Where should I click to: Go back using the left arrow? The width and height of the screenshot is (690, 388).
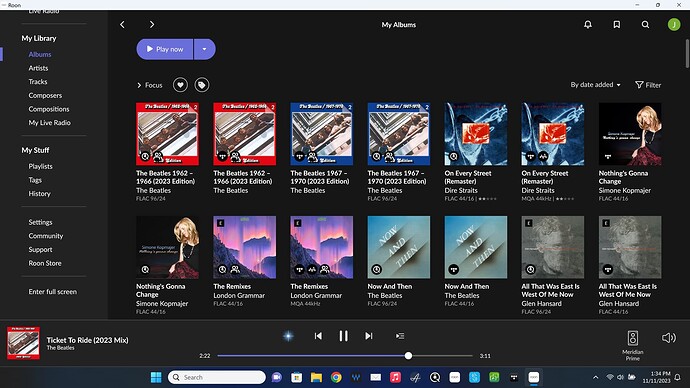pos(122,25)
